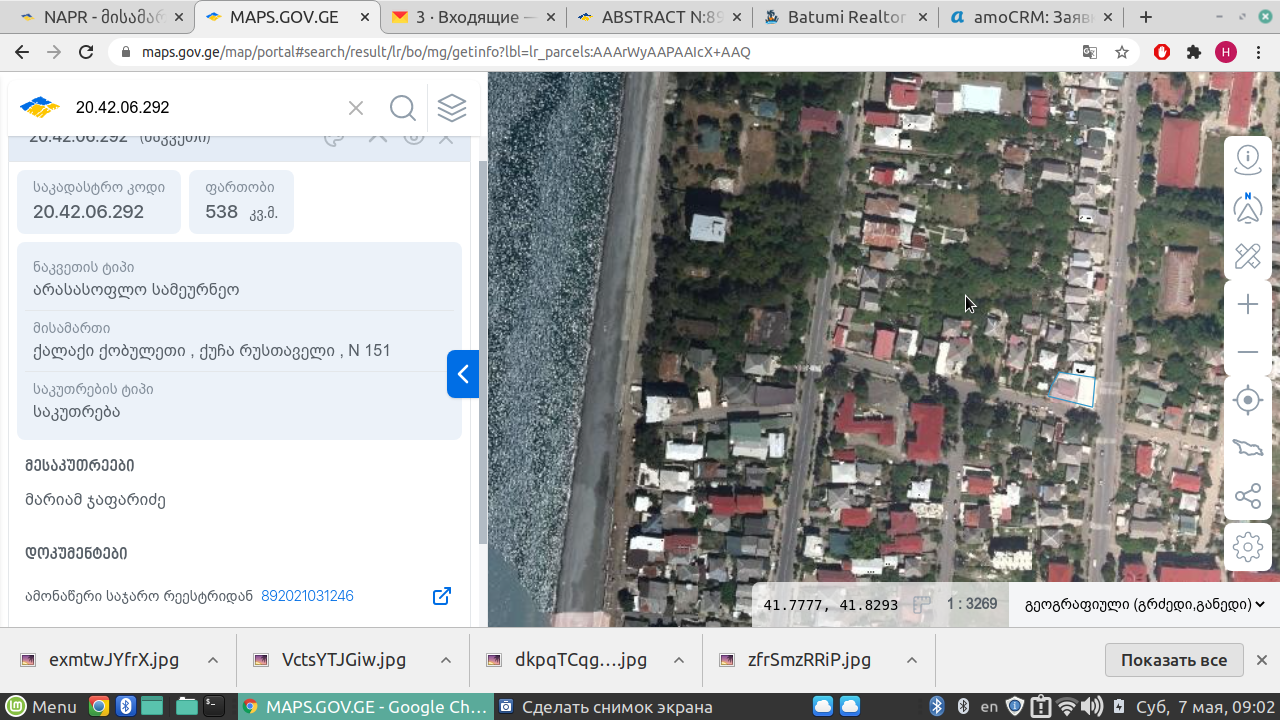The image size is (1280, 720).
Task: Click the magnifier search icon
Action: [x=403, y=108]
